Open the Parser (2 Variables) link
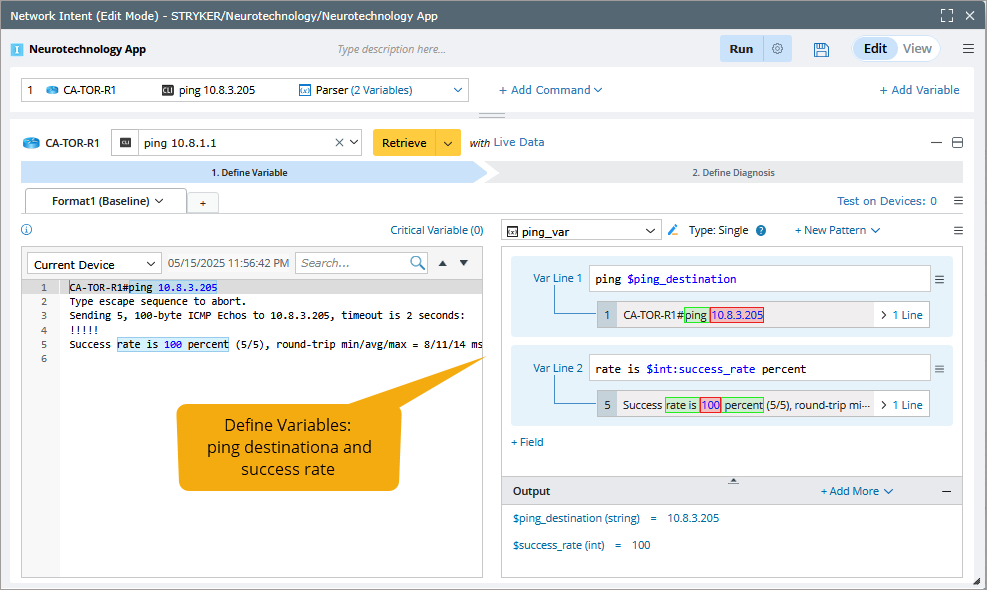The image size is (987, 590). coord(364,90)
